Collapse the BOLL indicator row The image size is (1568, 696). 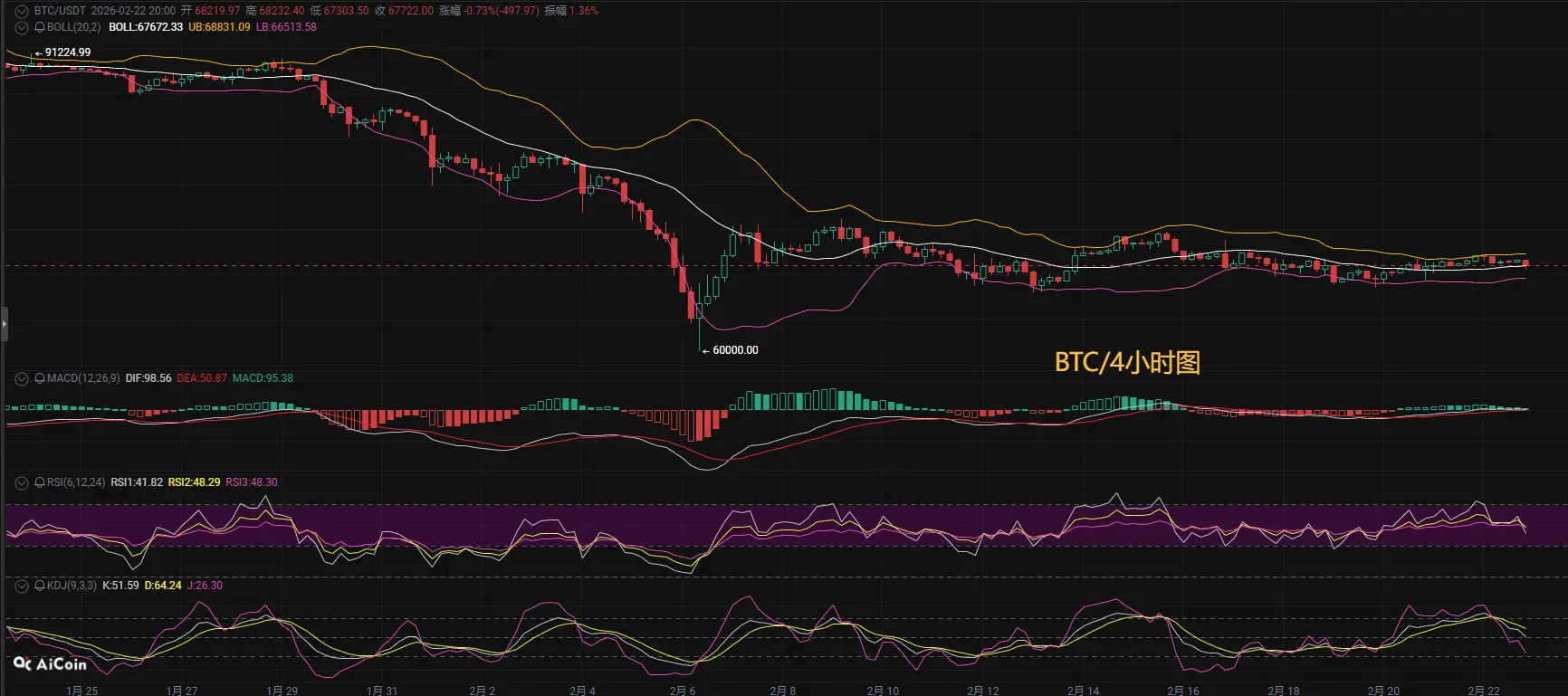point(22,27)
